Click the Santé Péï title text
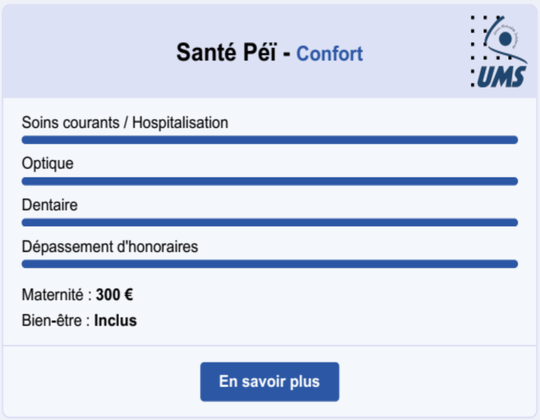Viewport: 540px width, 420px height. click(x=226, y=53)
